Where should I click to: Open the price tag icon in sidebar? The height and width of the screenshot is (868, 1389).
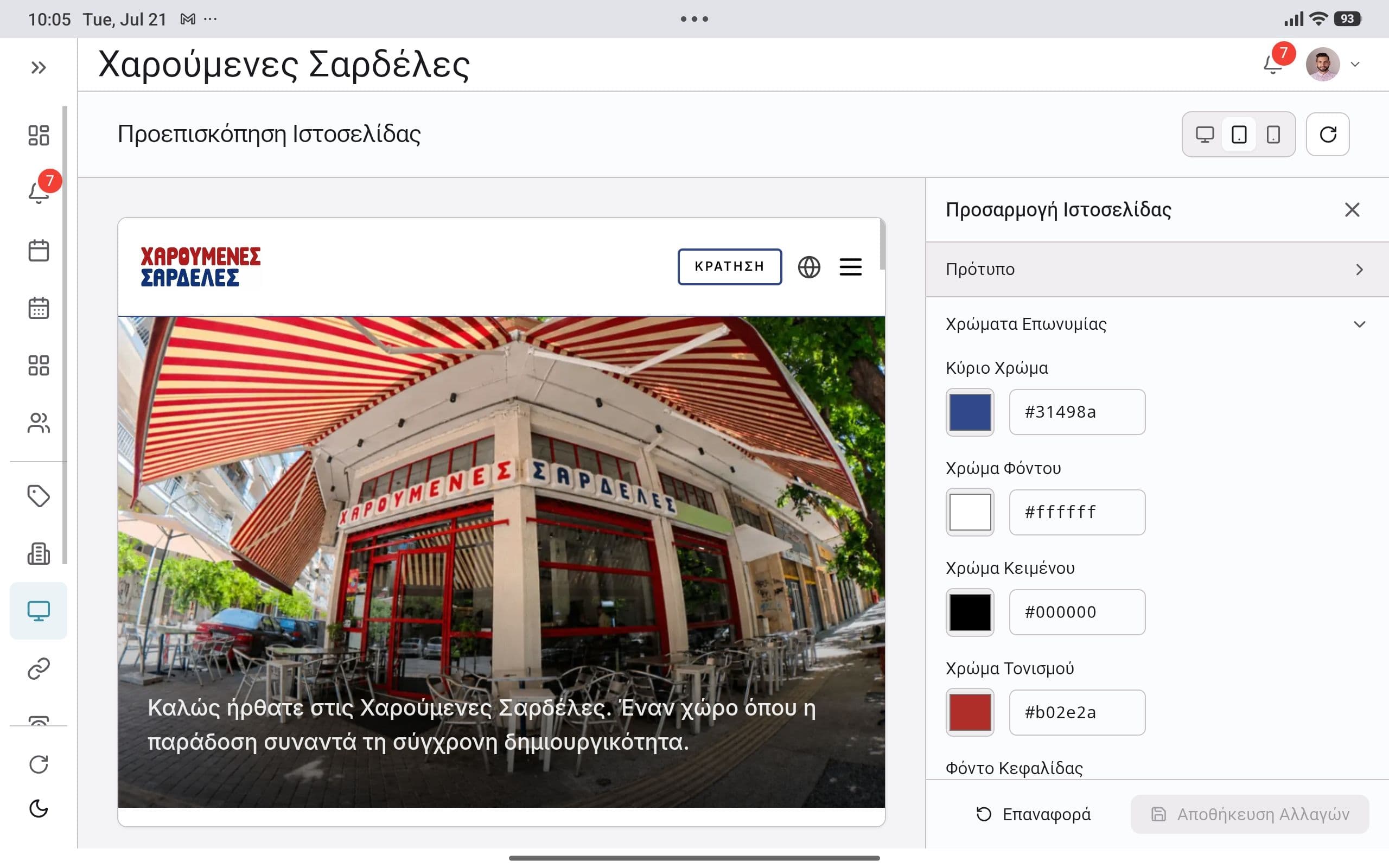39,496
